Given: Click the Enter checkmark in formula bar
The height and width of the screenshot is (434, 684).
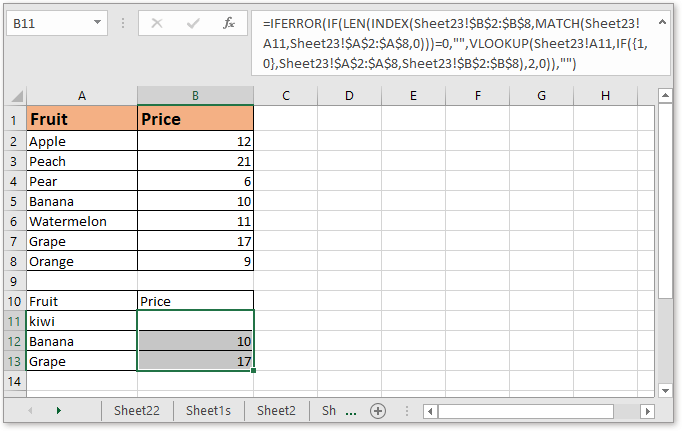Looking at the screenshot, I should pos(193,21).
